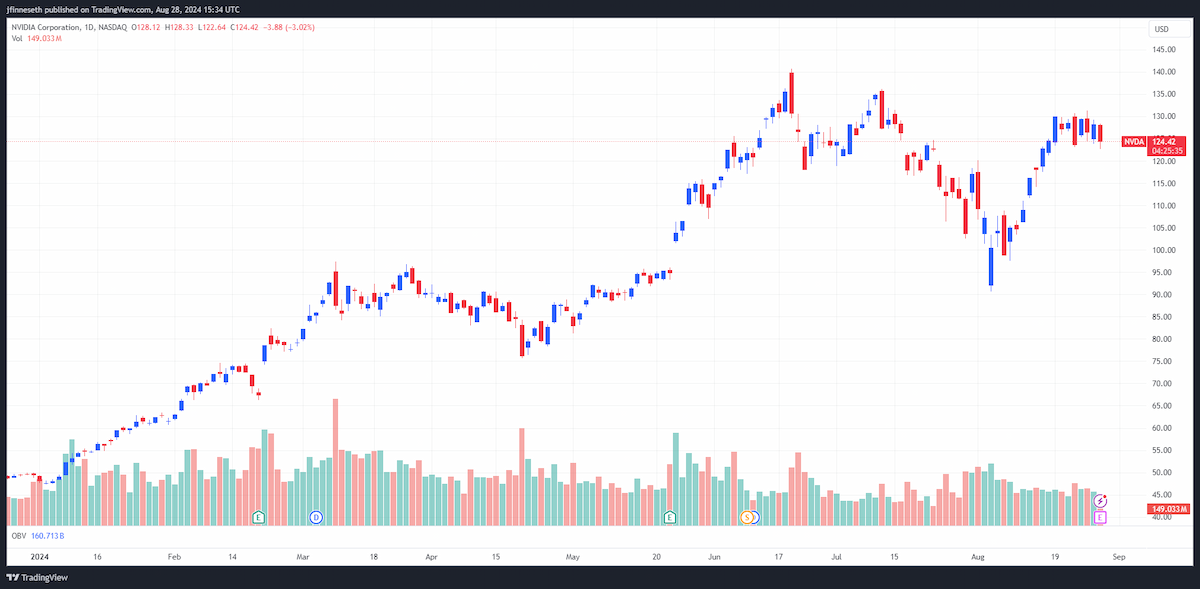
Task: Click the 90.00 price axis label
Action: [1164, 295]
